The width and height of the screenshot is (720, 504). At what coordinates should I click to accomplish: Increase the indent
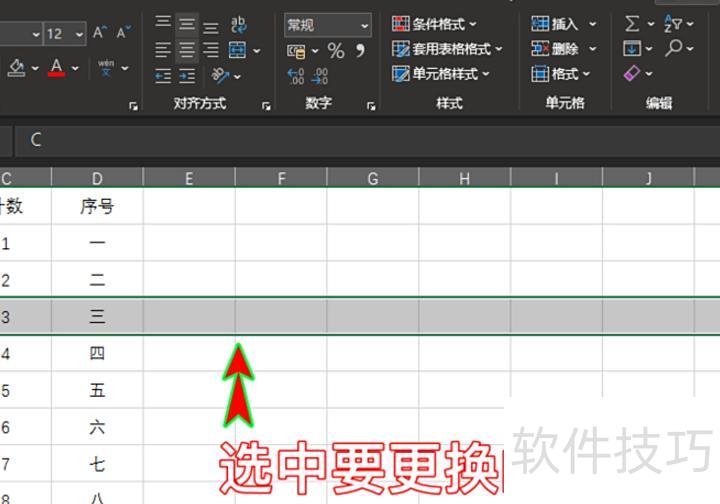click(187, 76)
